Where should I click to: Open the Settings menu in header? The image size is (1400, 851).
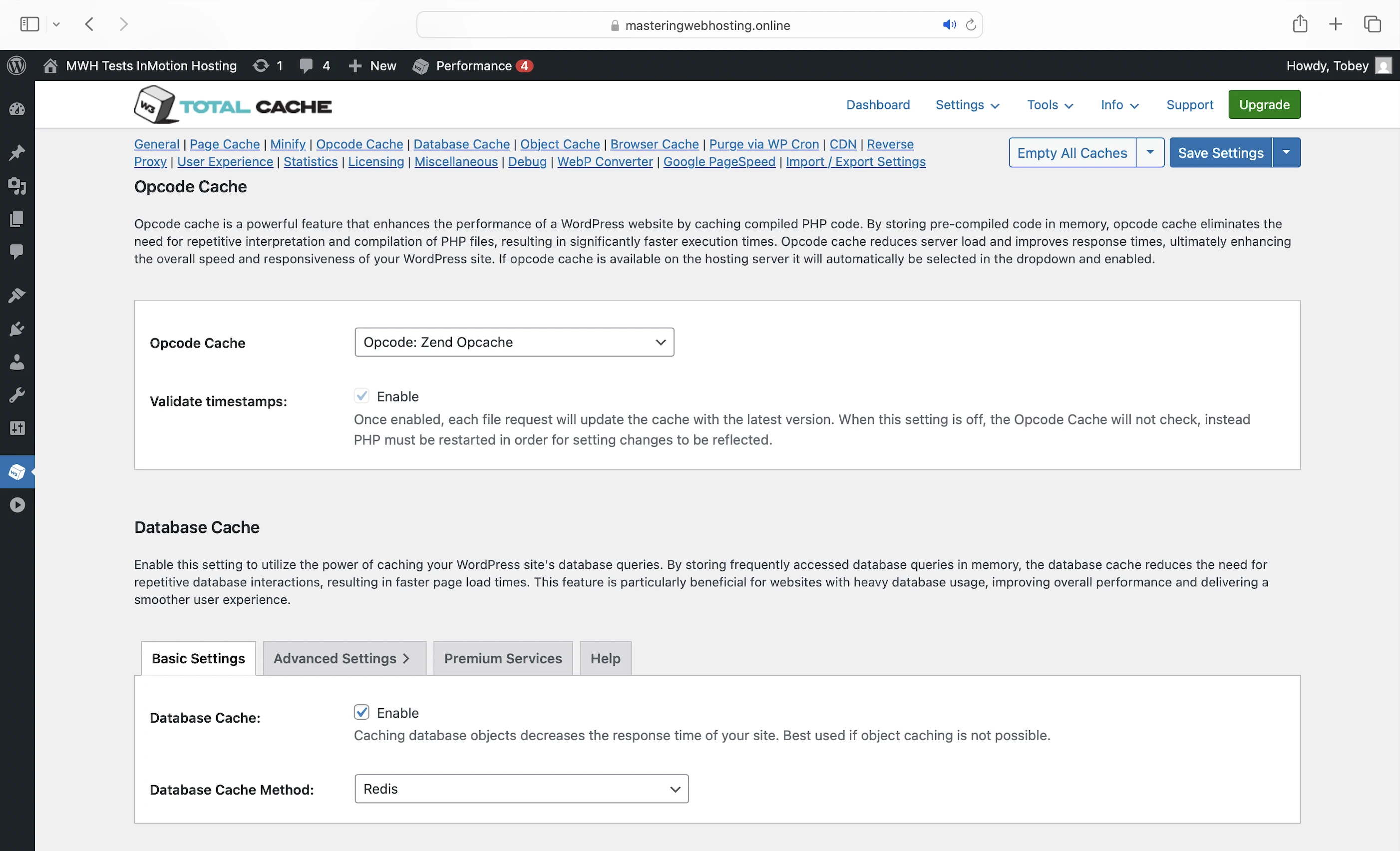[967, 104]
